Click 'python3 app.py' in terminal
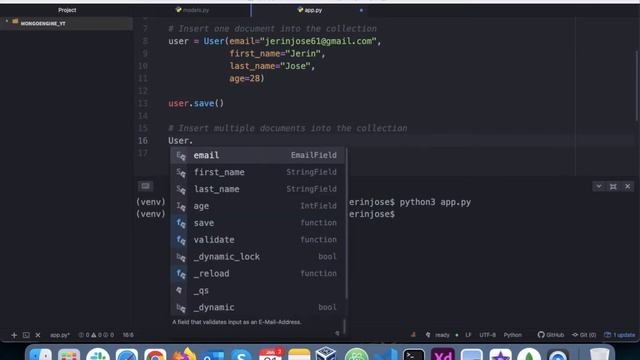 click(435, 202)
